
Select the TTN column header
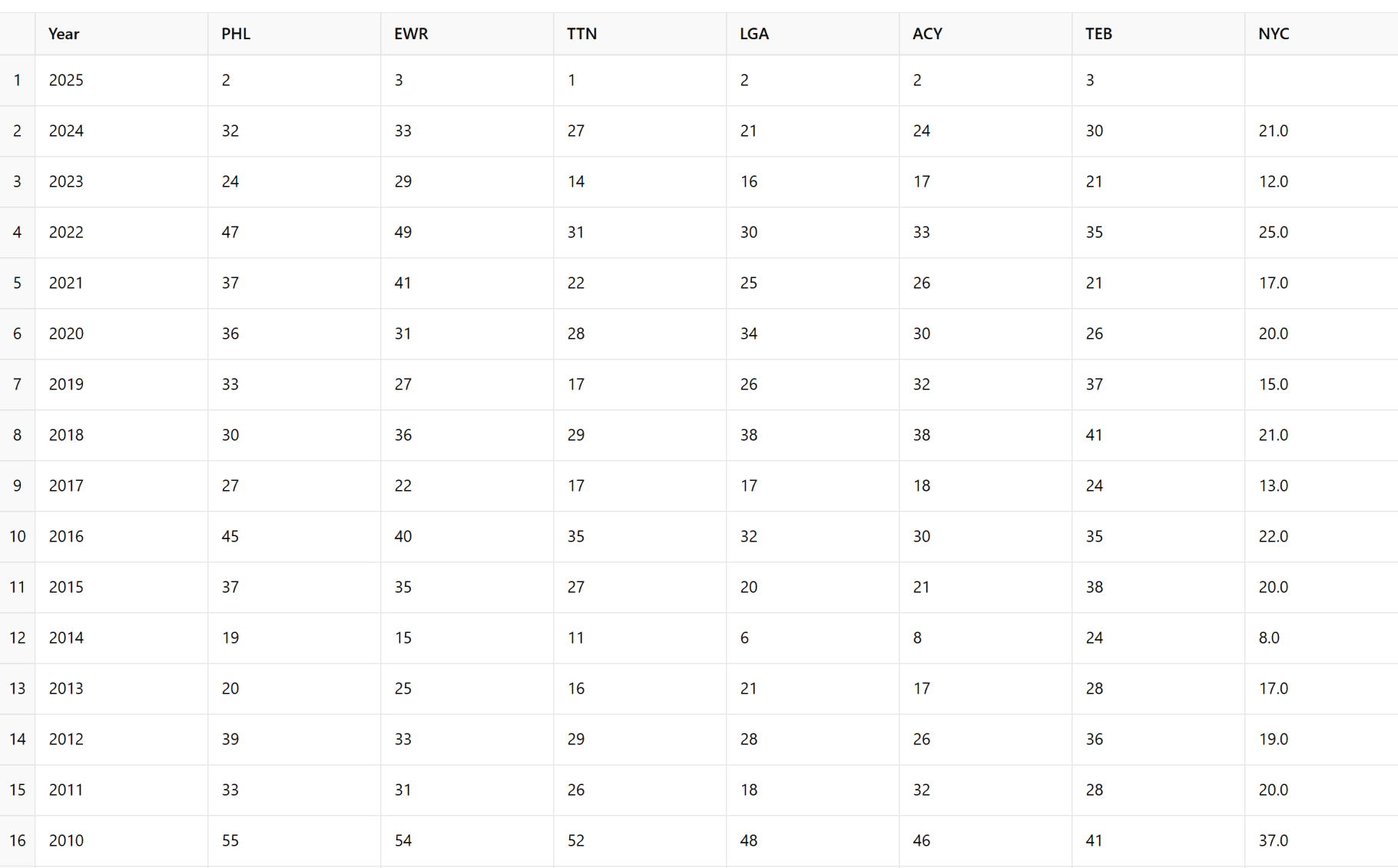(640, 34)
